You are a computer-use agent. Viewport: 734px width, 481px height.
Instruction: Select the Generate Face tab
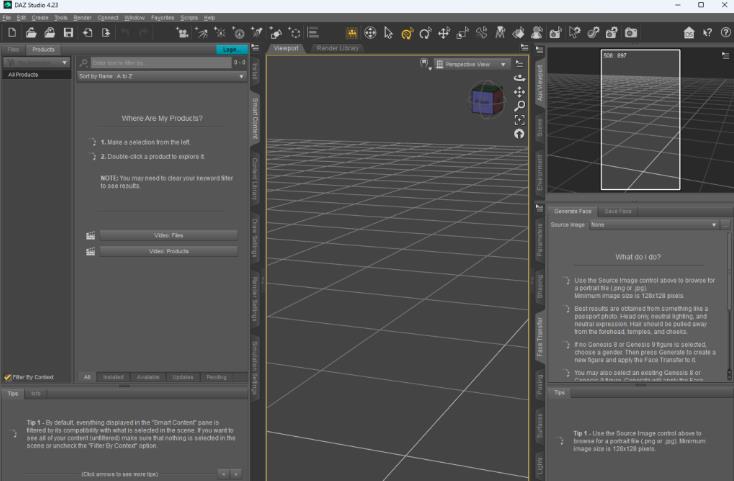pos(573,211)
